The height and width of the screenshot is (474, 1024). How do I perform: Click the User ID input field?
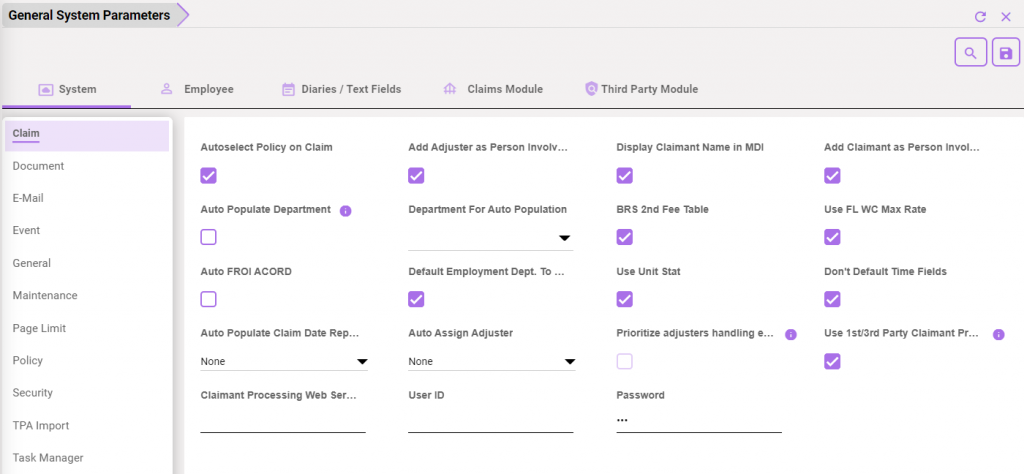coord(490,421)
